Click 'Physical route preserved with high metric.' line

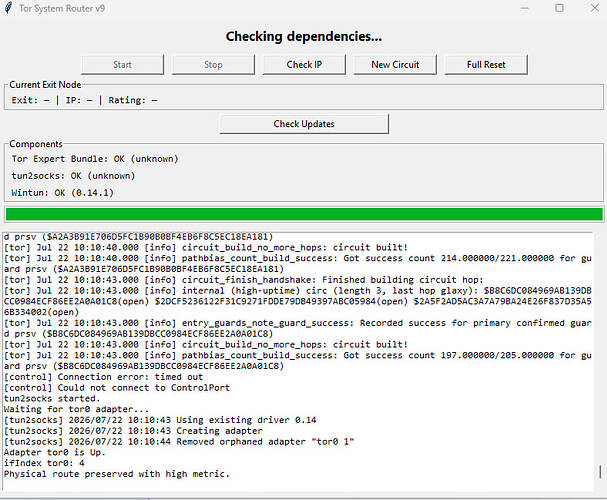(x=117, y=474)
